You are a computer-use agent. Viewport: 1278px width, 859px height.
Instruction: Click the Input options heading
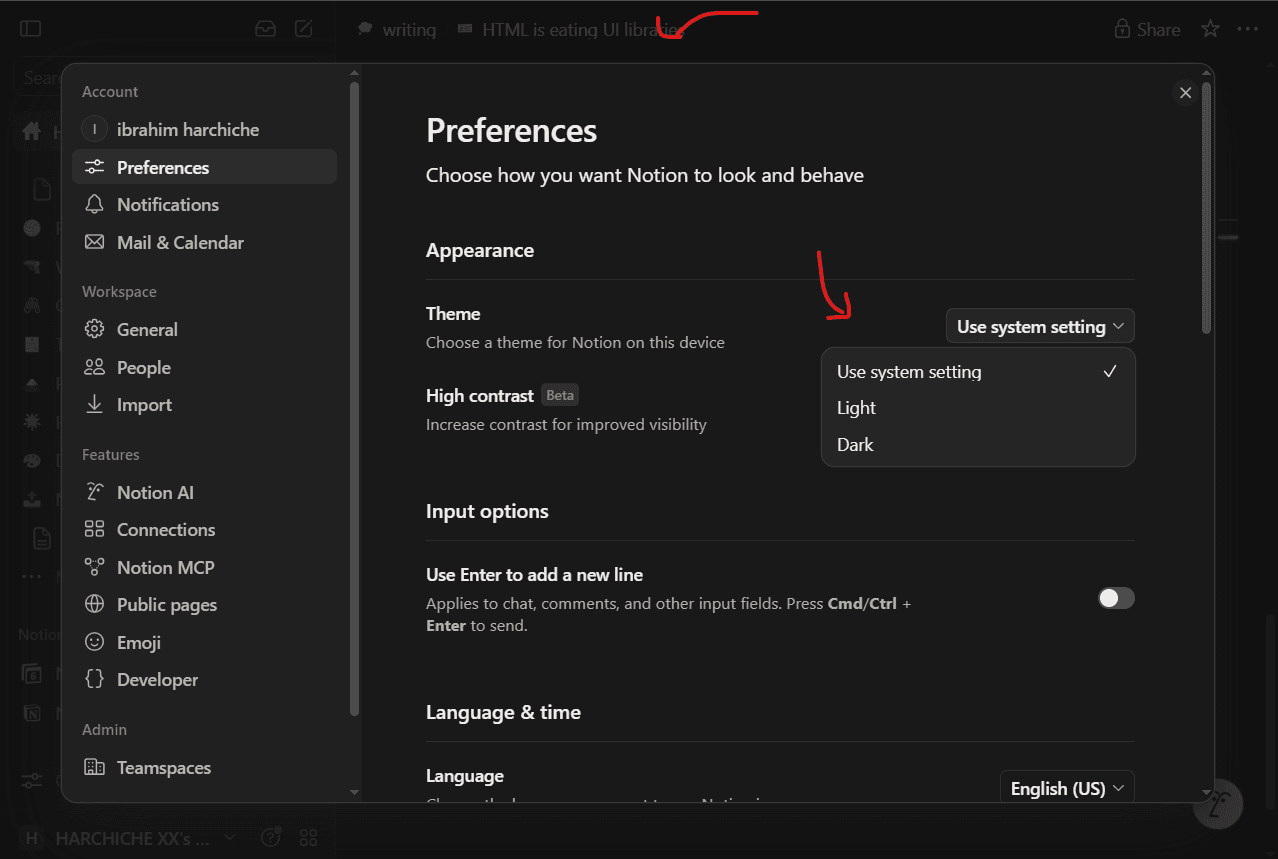[x=487, y=511]
